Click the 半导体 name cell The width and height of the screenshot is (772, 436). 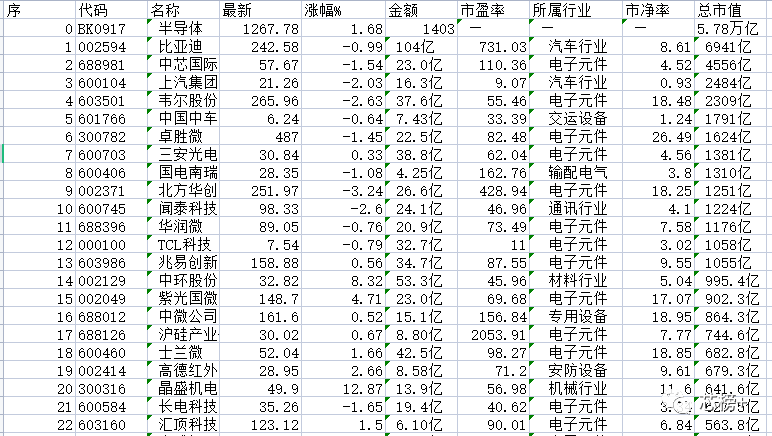pos(183,29)
